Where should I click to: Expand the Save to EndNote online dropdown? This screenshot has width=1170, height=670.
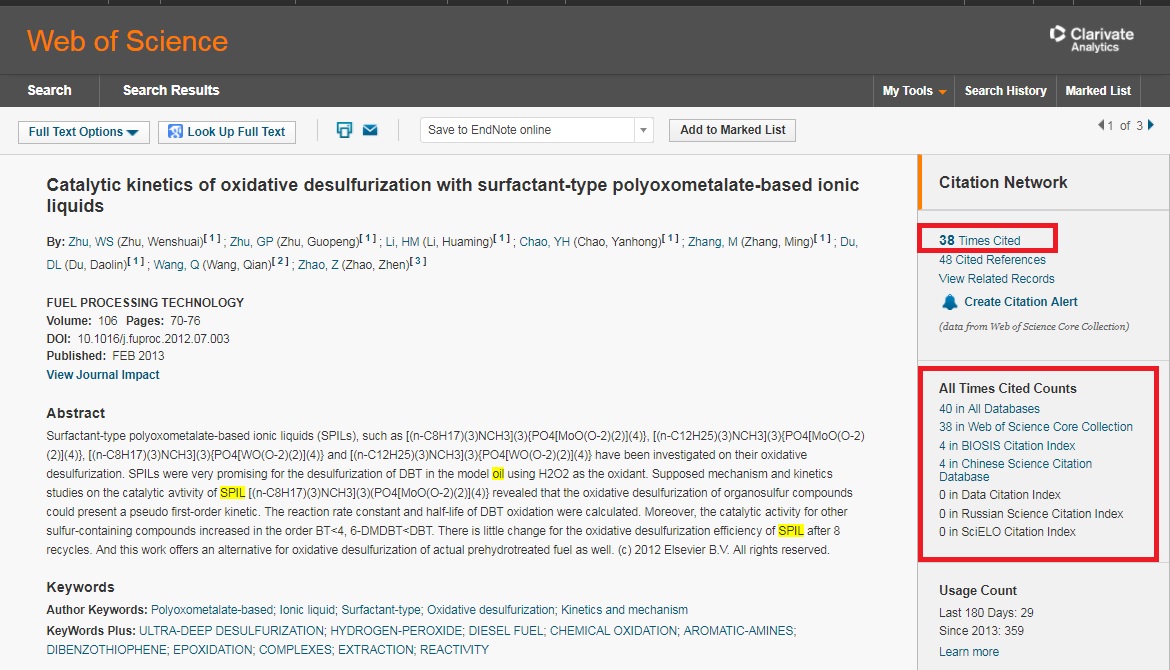[x=644, y=130]
